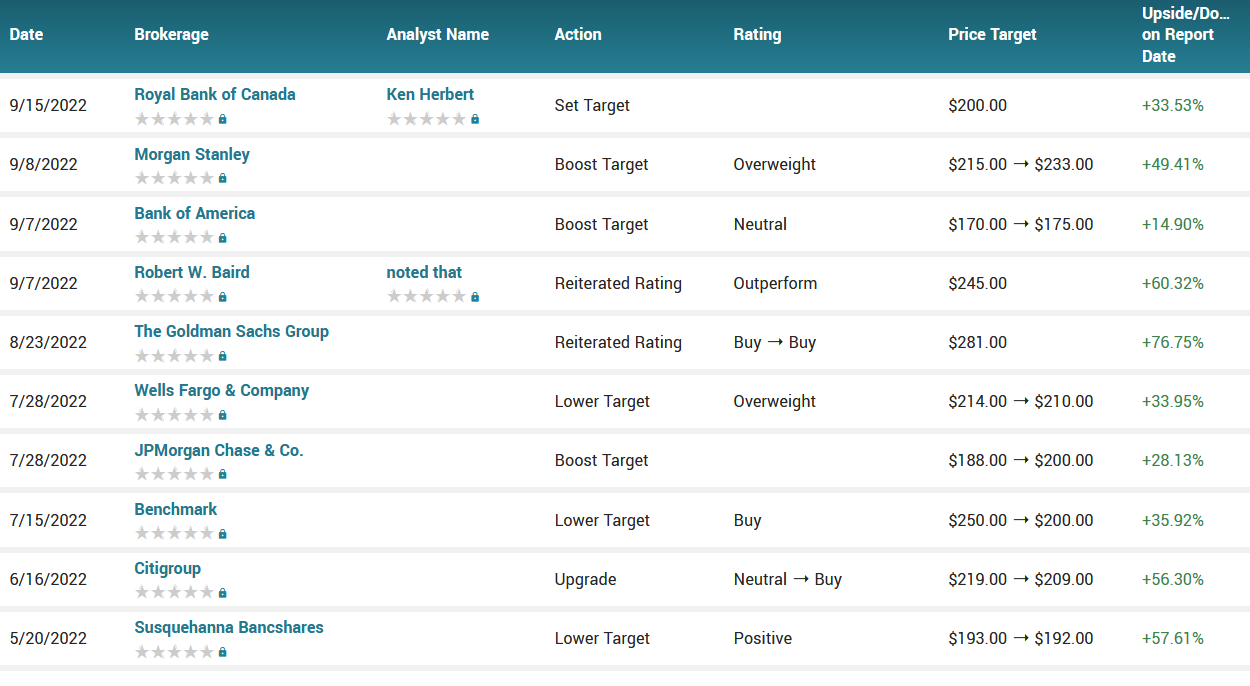Click the star rating under Morgan Stanley
This screenshot has height=686, width=1250.
pos(174,179)
